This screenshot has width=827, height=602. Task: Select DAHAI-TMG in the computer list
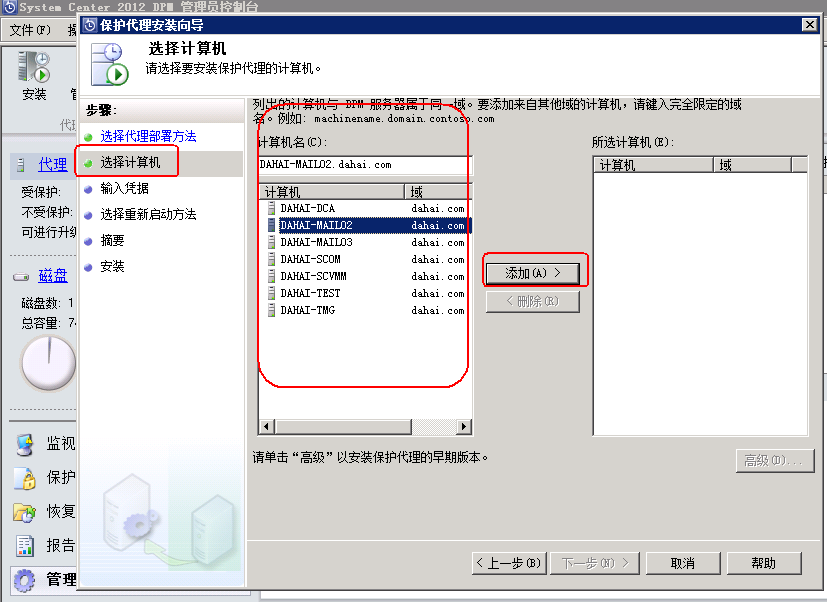pos(365,310)
